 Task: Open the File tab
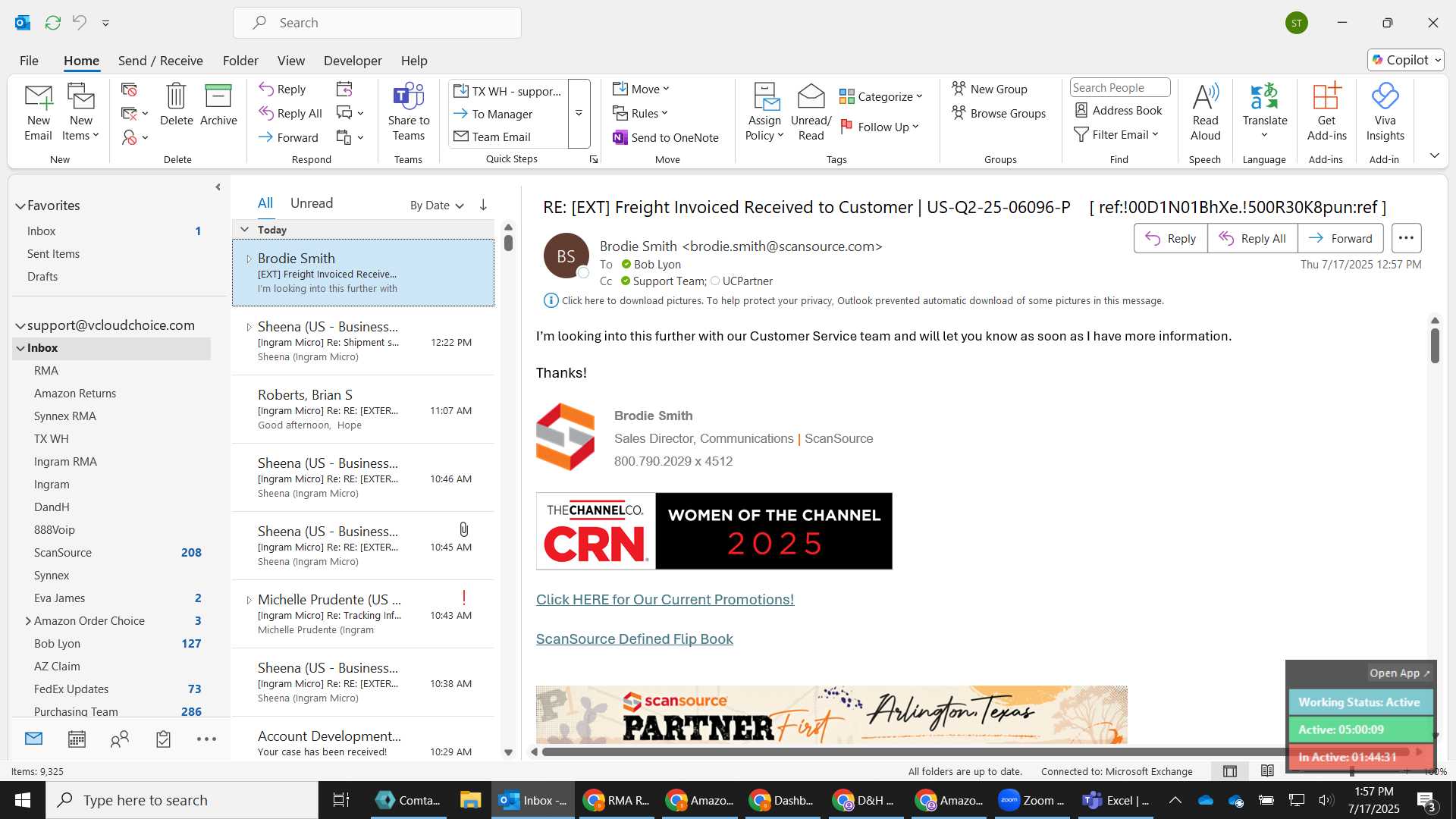tap(29, 61)
